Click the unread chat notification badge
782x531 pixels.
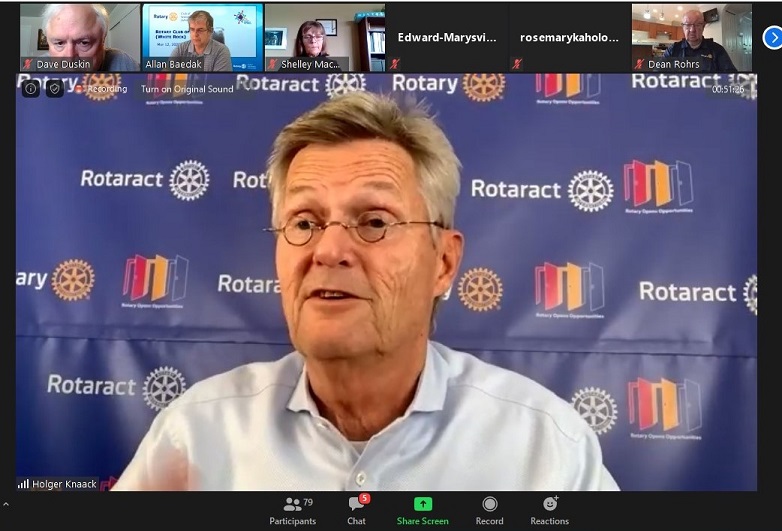[364, 498]
